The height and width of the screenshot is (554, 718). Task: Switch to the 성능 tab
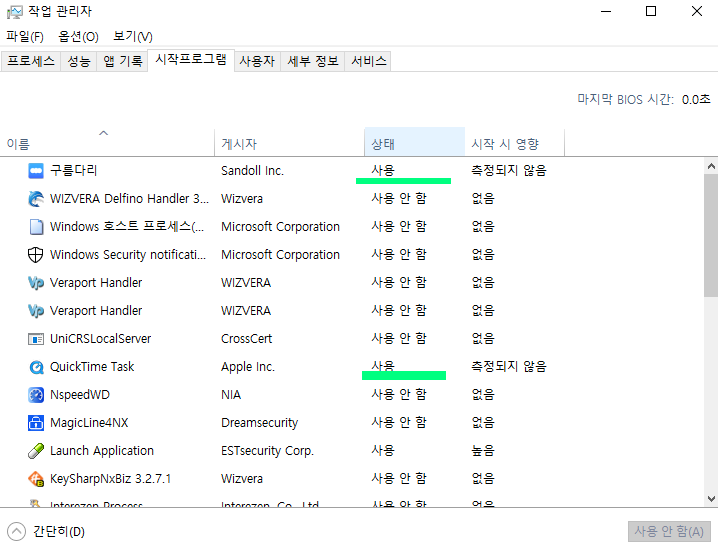[x=79, y=61]
